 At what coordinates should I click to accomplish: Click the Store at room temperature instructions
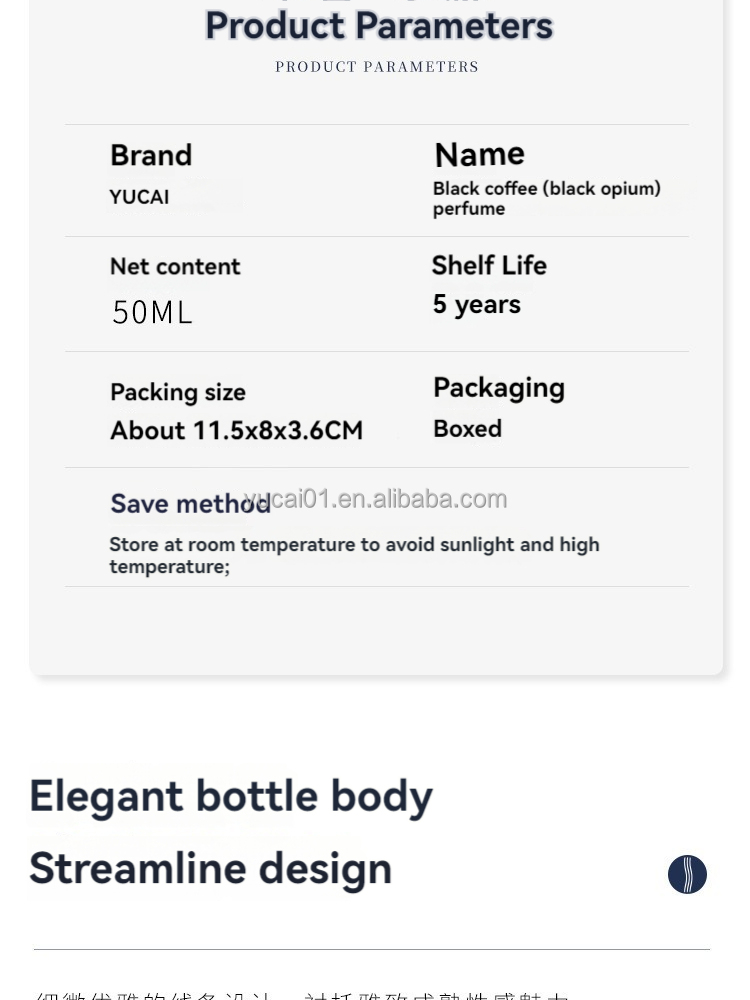pyautogui.click(x=355, y=555)
